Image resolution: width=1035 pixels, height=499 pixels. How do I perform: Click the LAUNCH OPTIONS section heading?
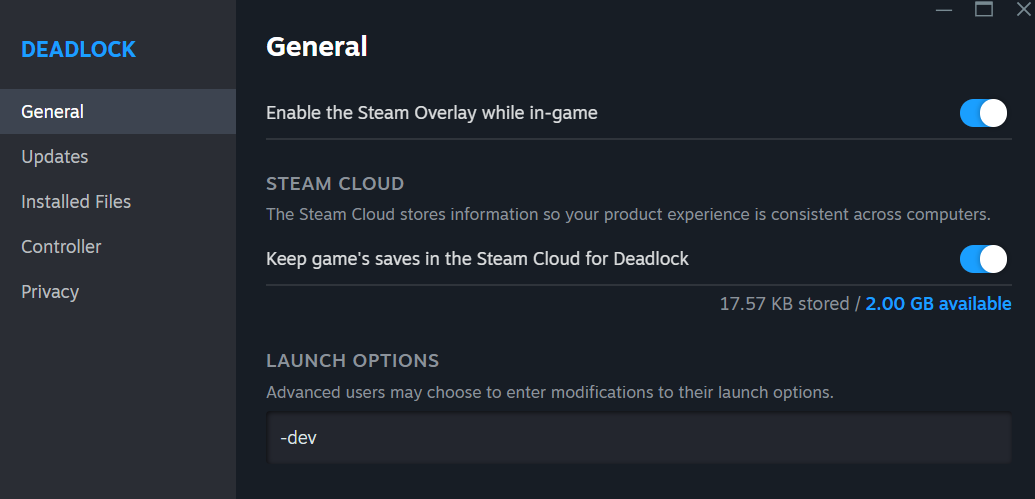point(352,361)
